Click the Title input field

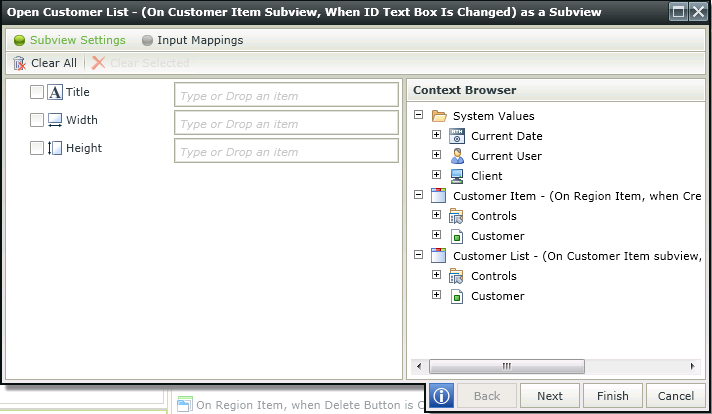(x=287, y=94)
